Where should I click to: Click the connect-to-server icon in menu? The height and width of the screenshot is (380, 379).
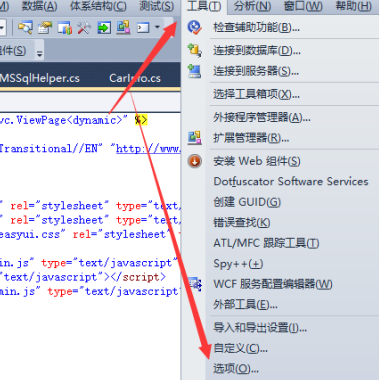(194, 71)
